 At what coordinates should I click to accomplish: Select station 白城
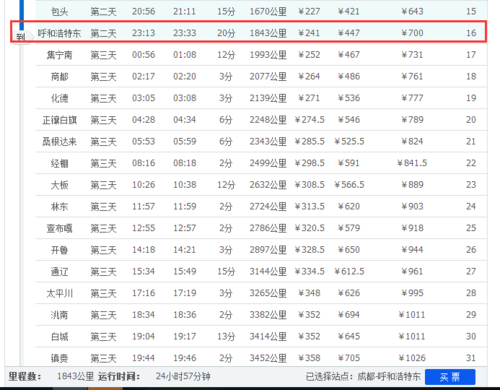click(59, 337)
